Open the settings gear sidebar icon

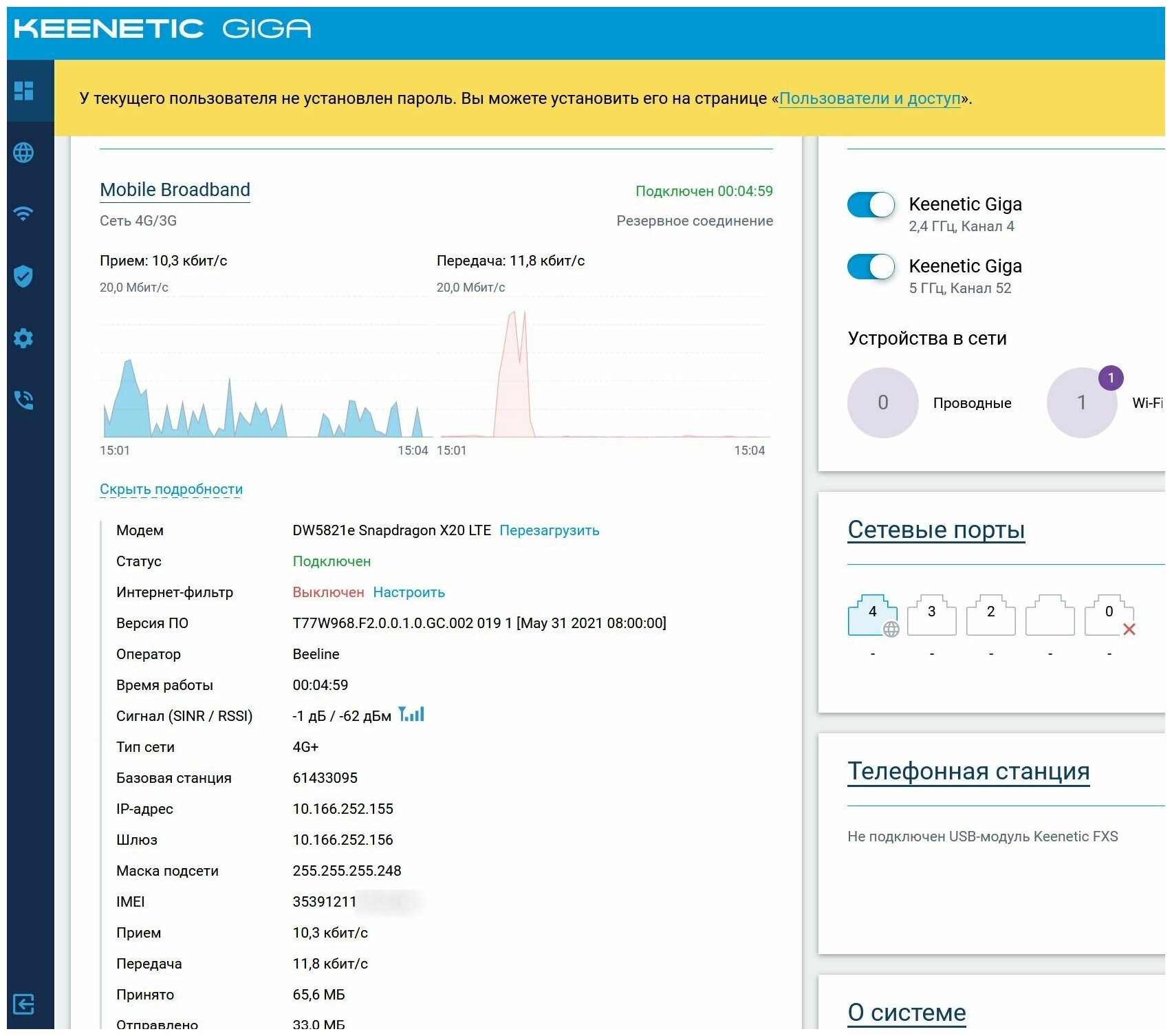coord(23,338)
